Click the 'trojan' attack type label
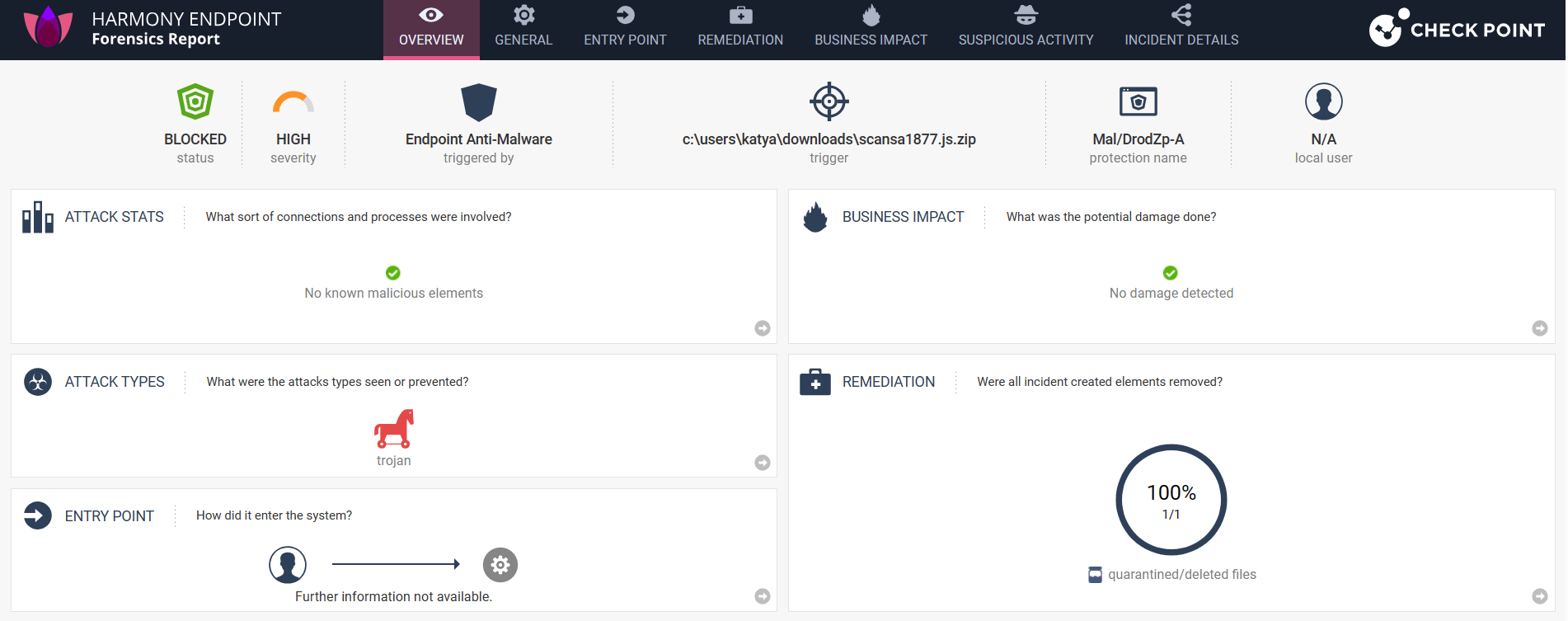The image size is (1568, 621). [394, 461]
